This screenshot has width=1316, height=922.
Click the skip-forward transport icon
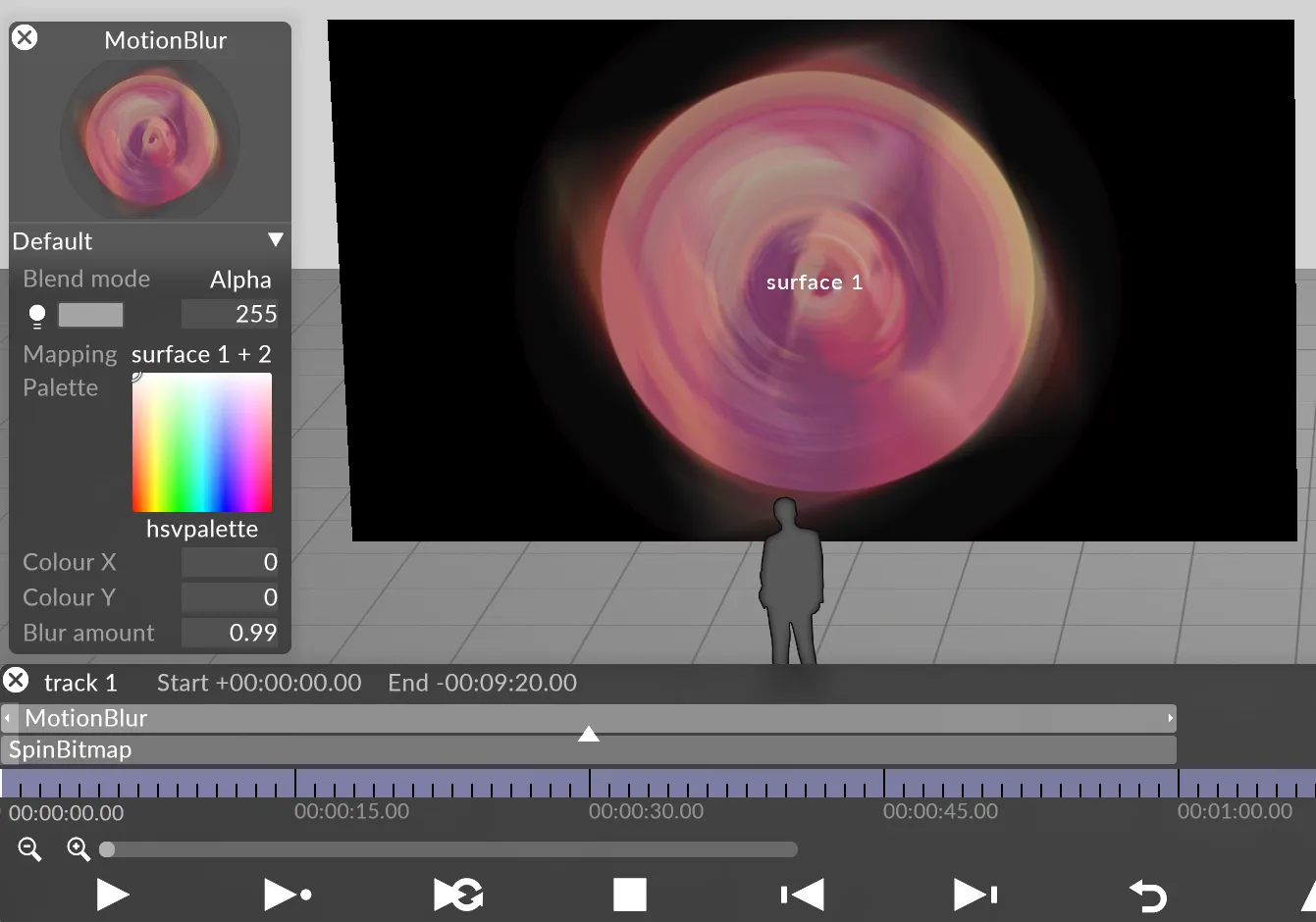pos(973,894)
